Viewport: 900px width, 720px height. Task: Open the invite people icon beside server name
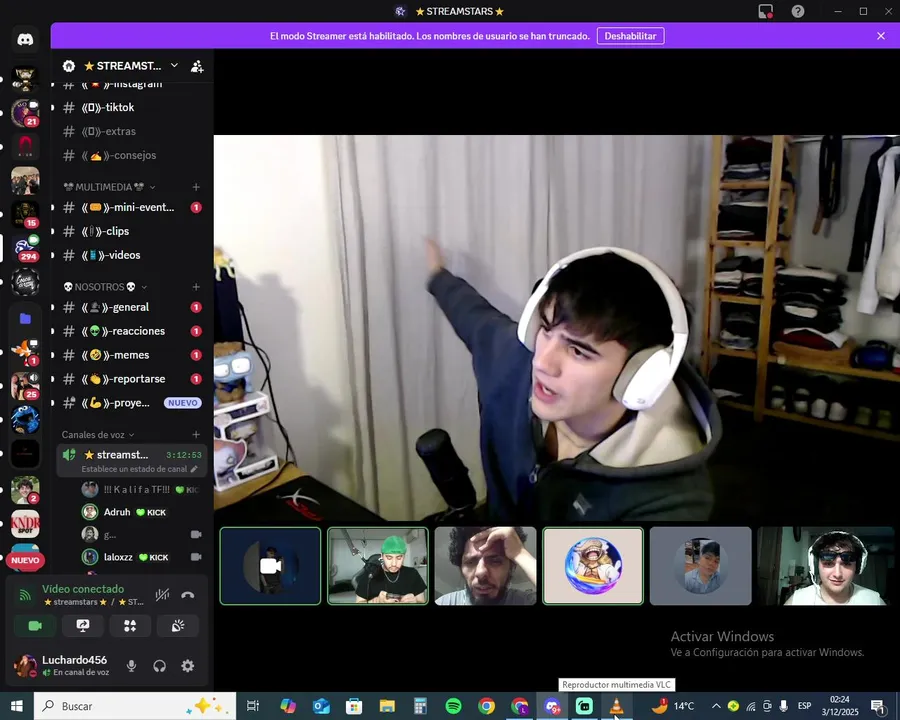(x=197, y=66)
